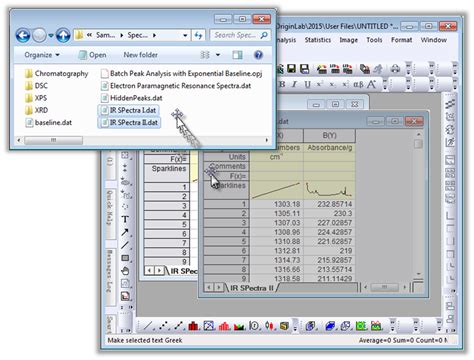Select the IR SPectra II.dat file
The height and width of the screenshot is (360, 474).
tap(129, 122)
